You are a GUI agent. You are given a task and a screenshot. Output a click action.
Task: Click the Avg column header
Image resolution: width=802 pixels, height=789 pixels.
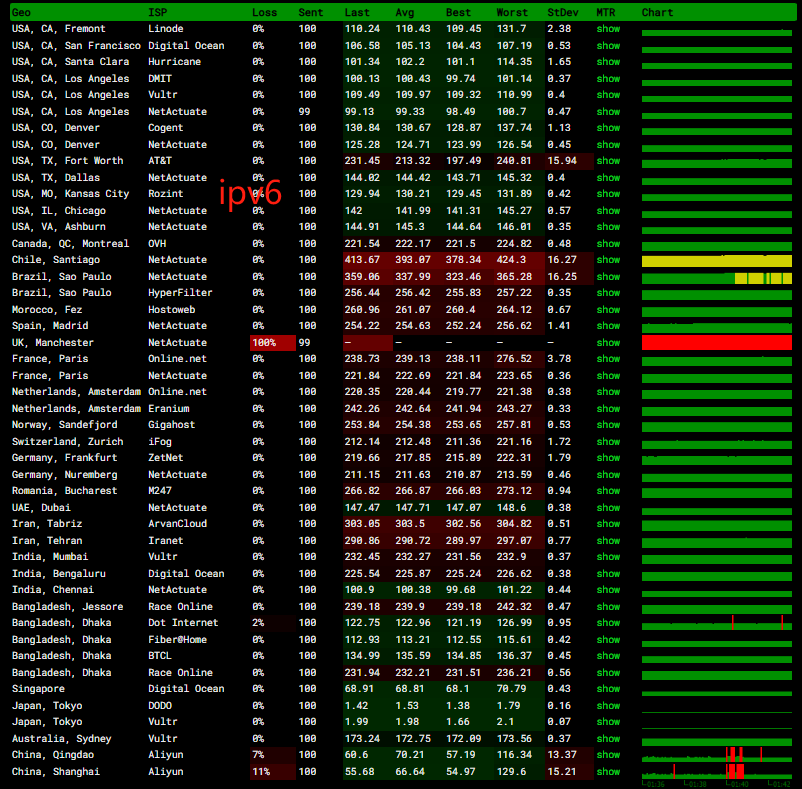click(x=405, y=12)
